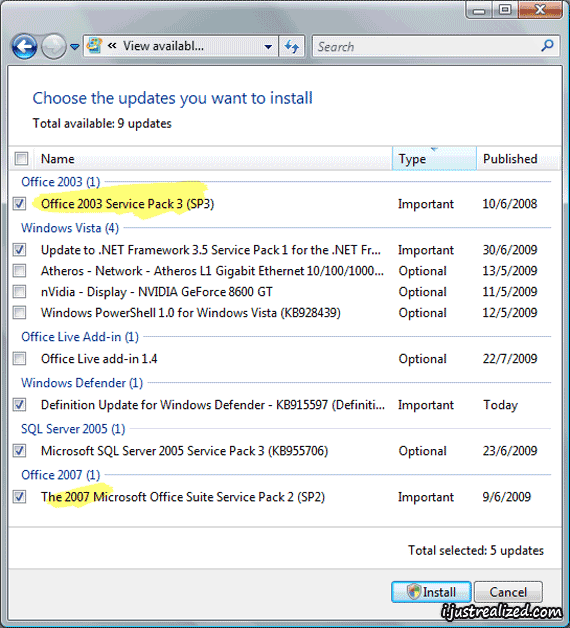
Task: Click the Windows Update address bar icon
Action: [x=94, y=46]
